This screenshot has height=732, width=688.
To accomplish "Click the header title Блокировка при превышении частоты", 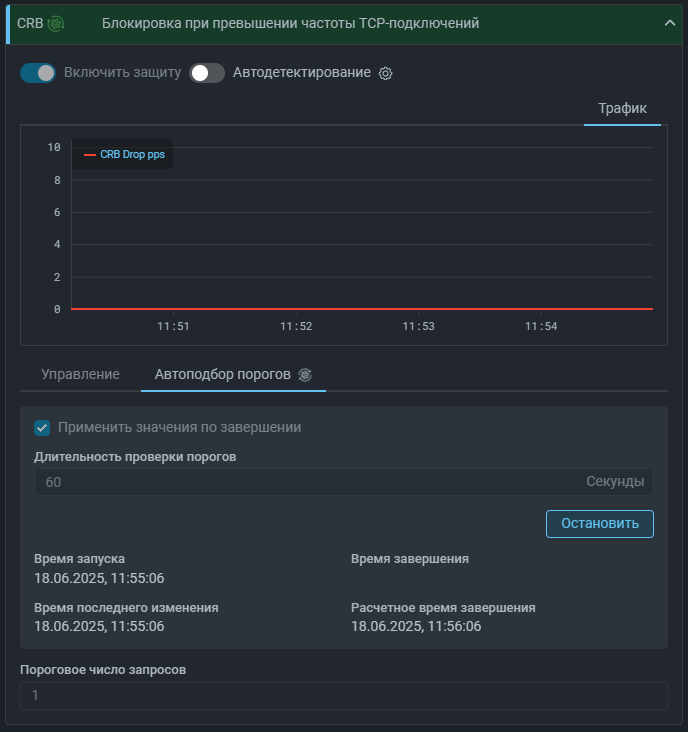I will (290, 23).
